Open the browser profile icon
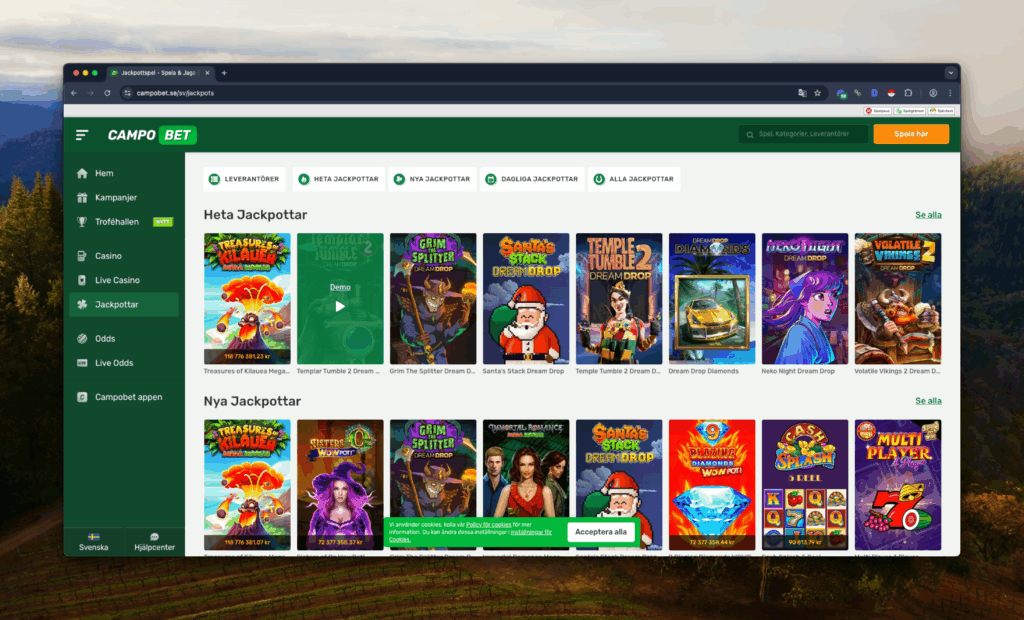The image size is (1024, 620). (x=933, y=93)
